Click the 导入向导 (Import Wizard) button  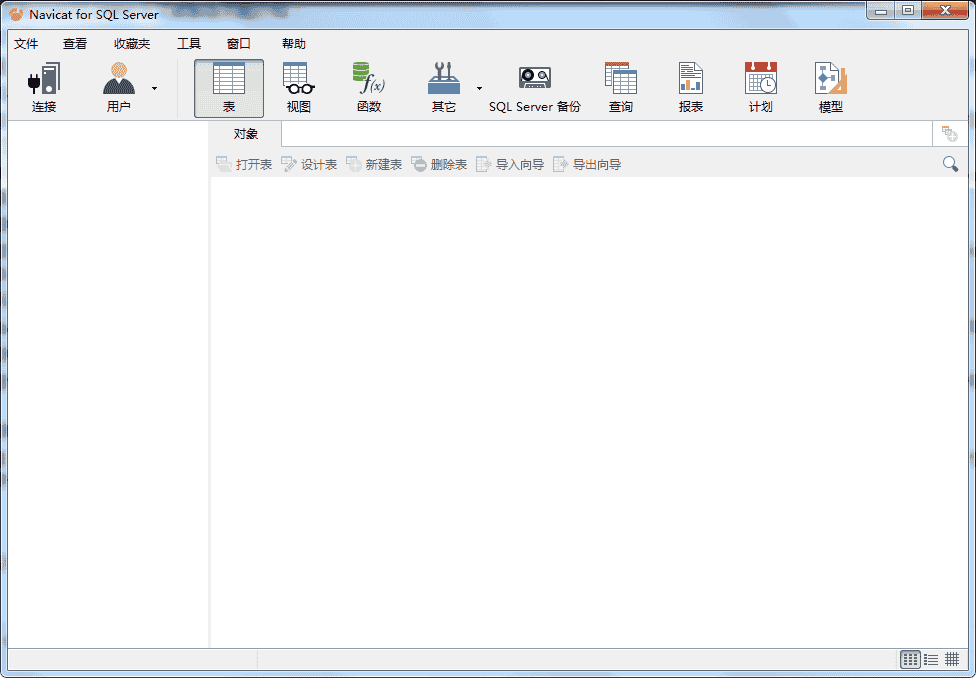click(510, 164)
